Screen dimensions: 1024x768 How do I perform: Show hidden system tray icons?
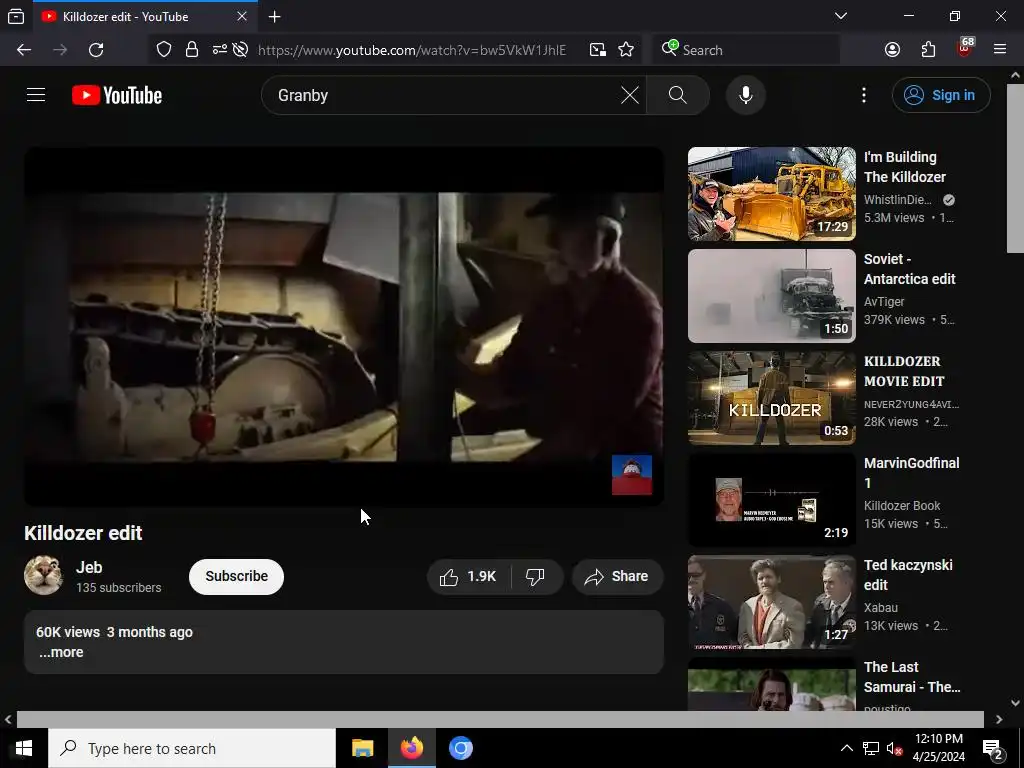tap(846, 748)
